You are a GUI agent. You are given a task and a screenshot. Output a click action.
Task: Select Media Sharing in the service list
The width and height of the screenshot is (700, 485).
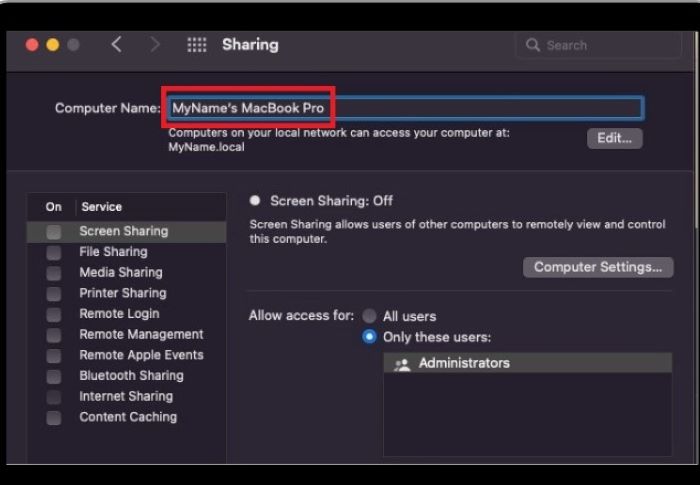click(x=120, y=272)
